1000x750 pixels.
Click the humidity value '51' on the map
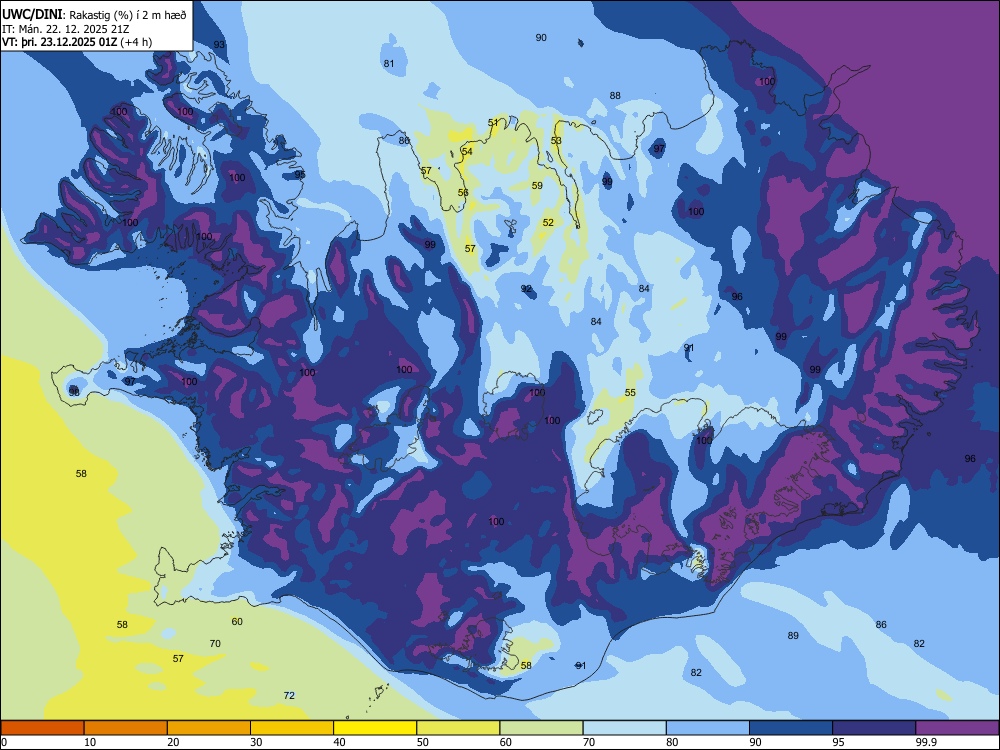click(493, 122)
